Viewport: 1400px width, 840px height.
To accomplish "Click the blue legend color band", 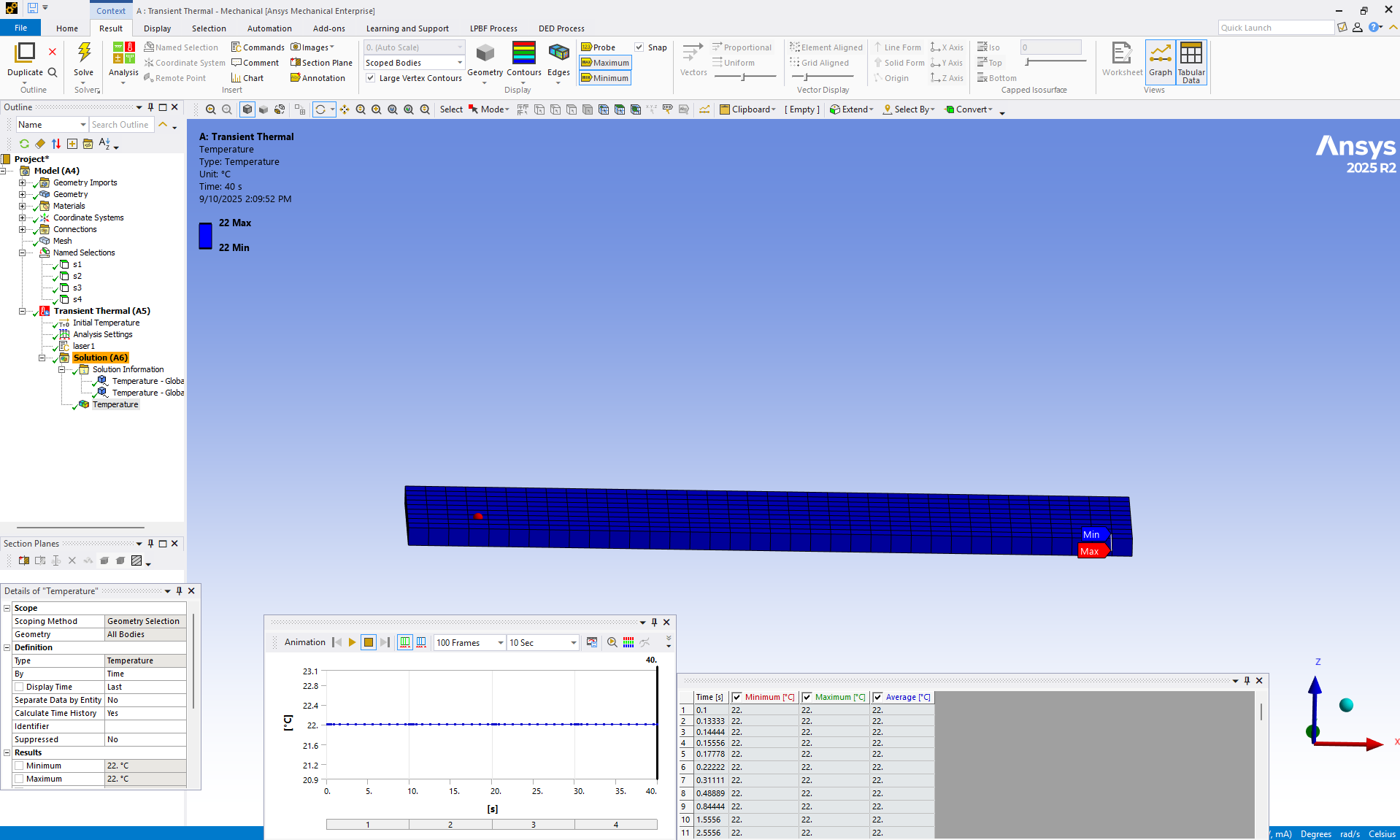I will [x=206, y=236].
